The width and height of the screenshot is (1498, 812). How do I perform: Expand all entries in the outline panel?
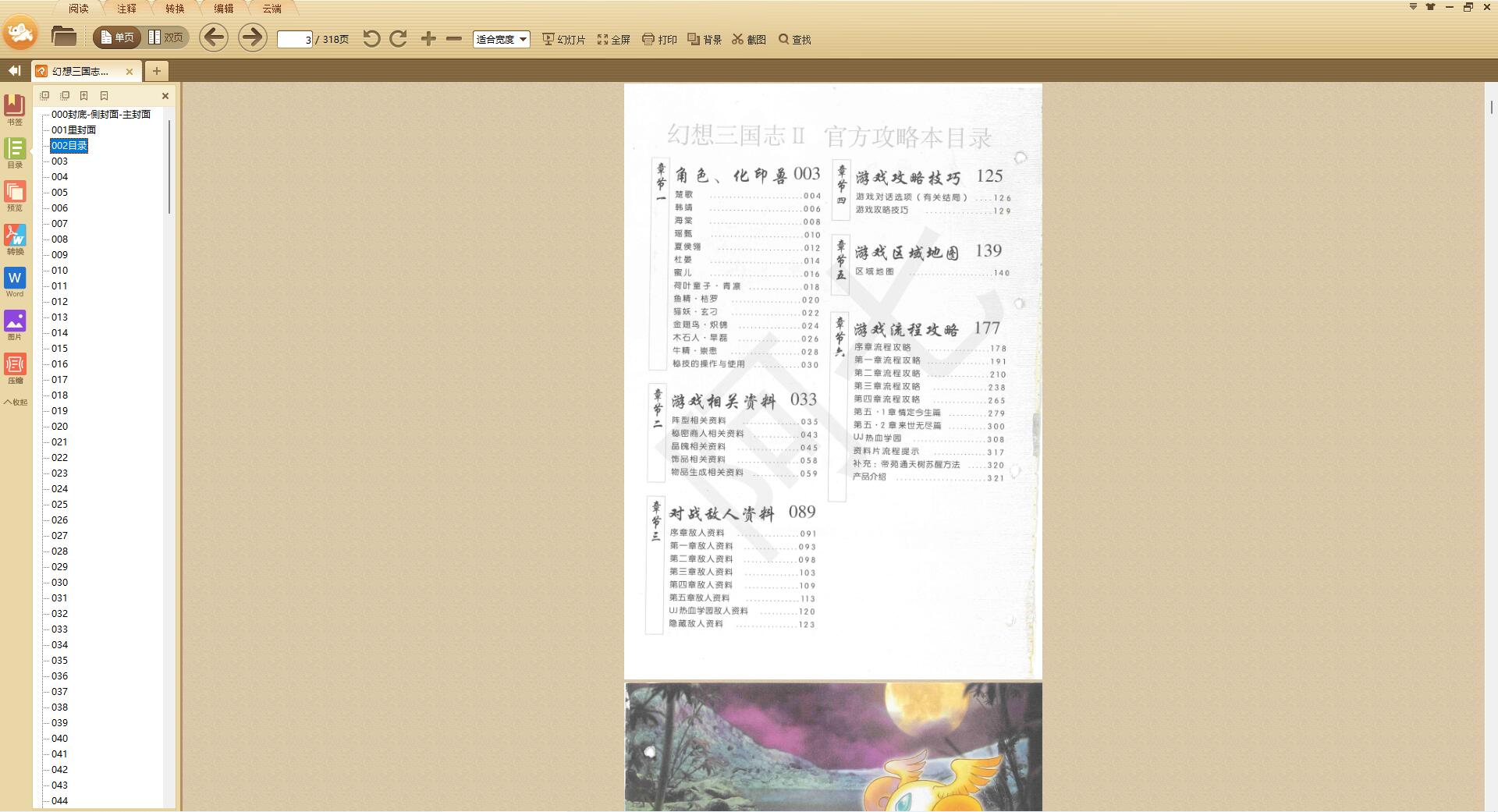44,95
